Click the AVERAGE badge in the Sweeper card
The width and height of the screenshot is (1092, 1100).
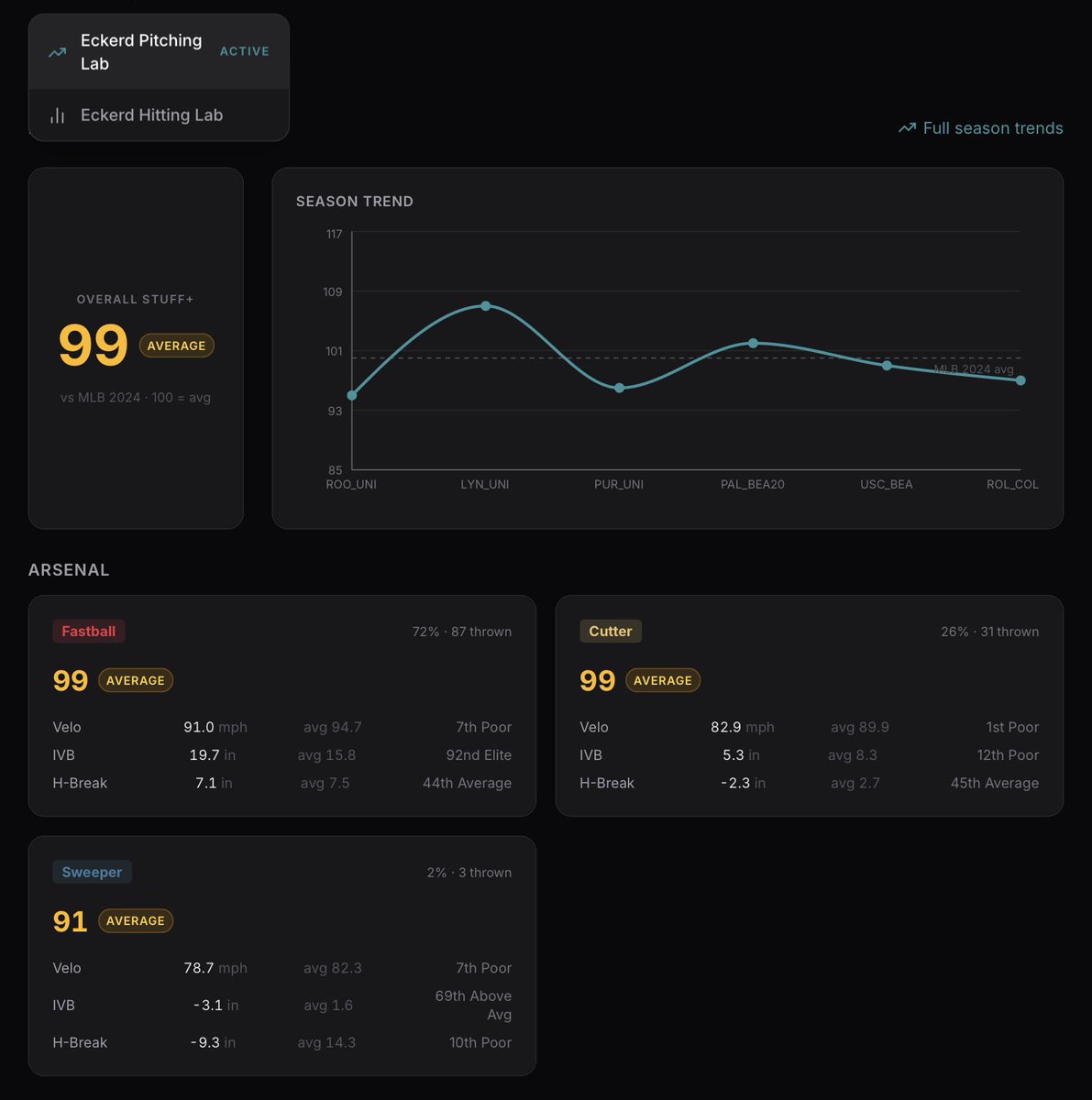tap(136, 921)
